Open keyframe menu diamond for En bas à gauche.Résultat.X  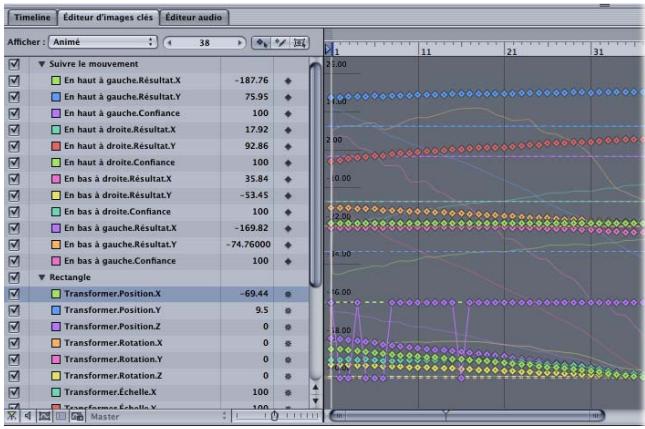pos(288,228)
